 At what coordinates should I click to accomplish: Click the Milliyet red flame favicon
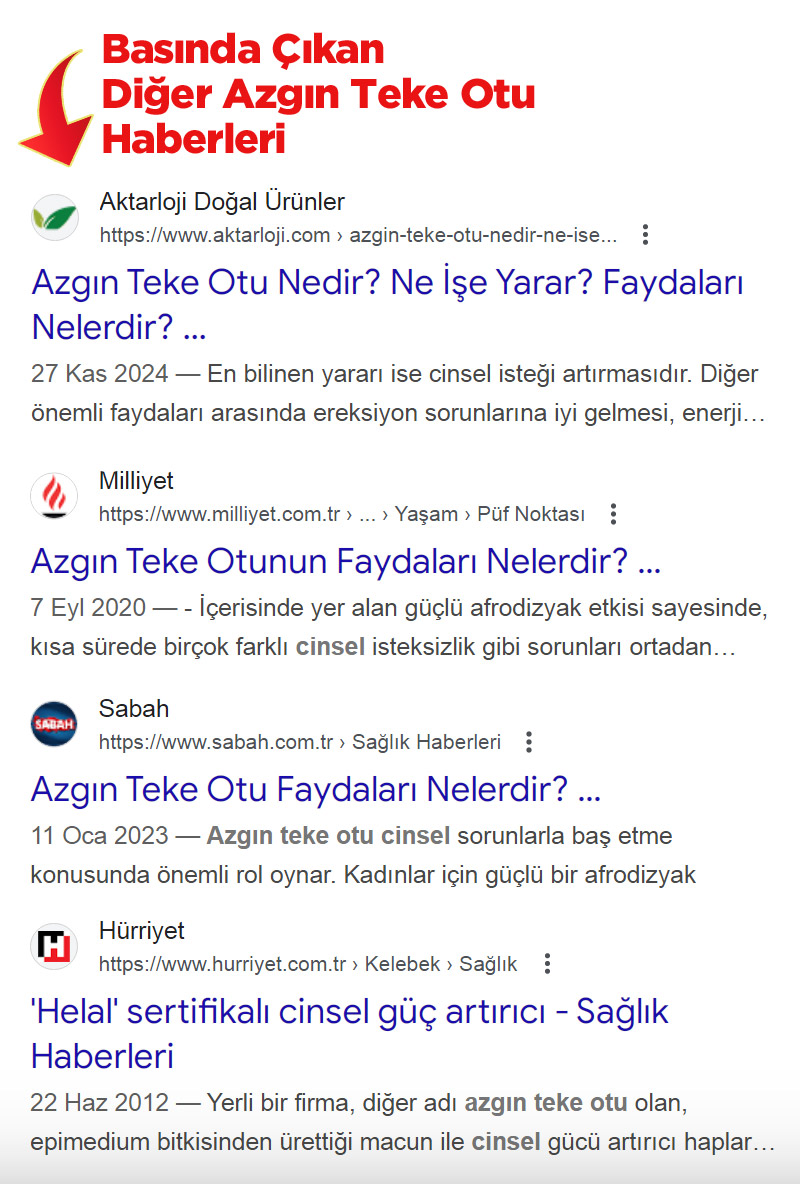click(x=54, y=497)
